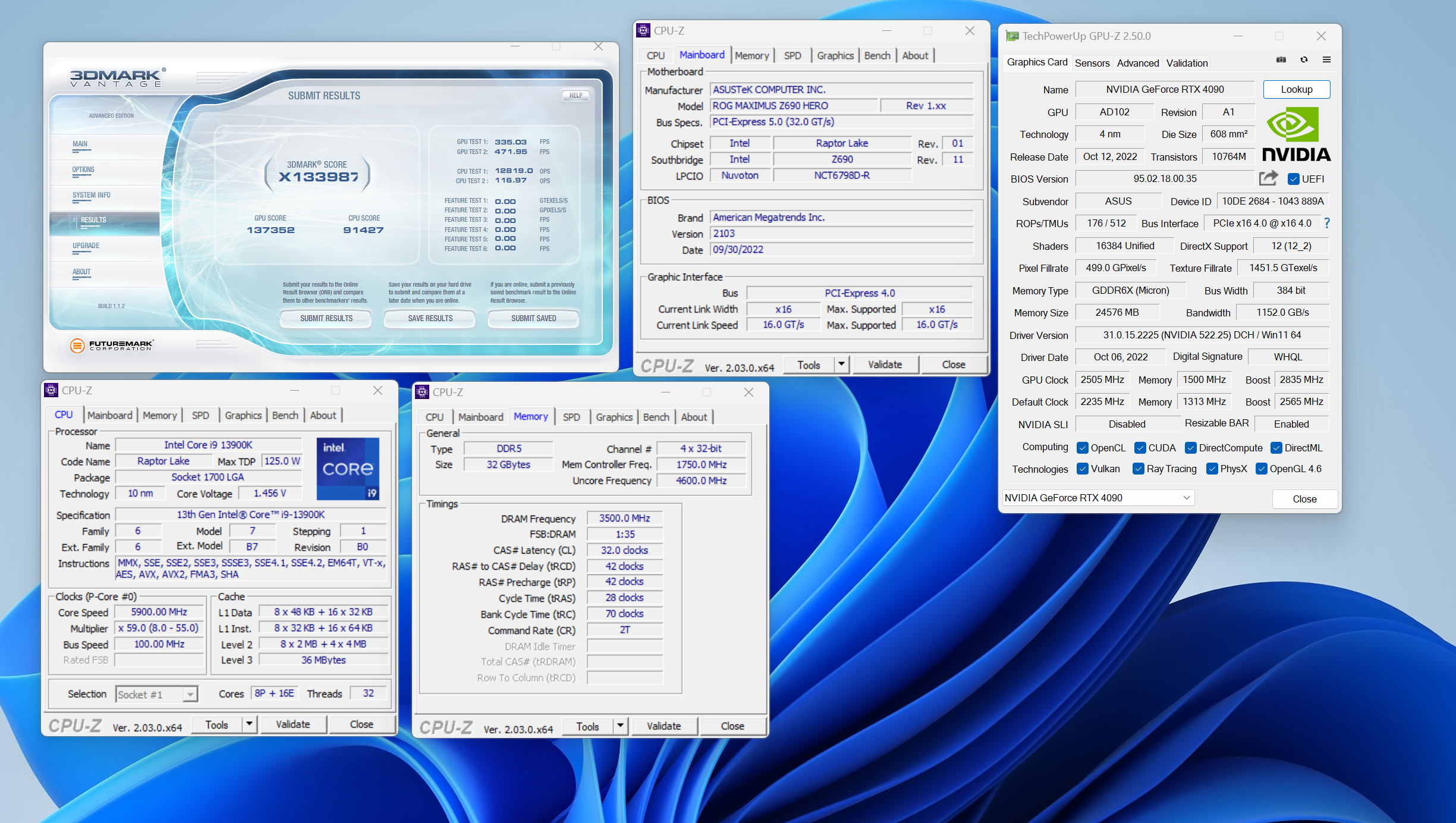Click the CPU SCORE value 91427
Viewport: 1456px width, 823px height.
pyautogui.click(x=363, y=230)
